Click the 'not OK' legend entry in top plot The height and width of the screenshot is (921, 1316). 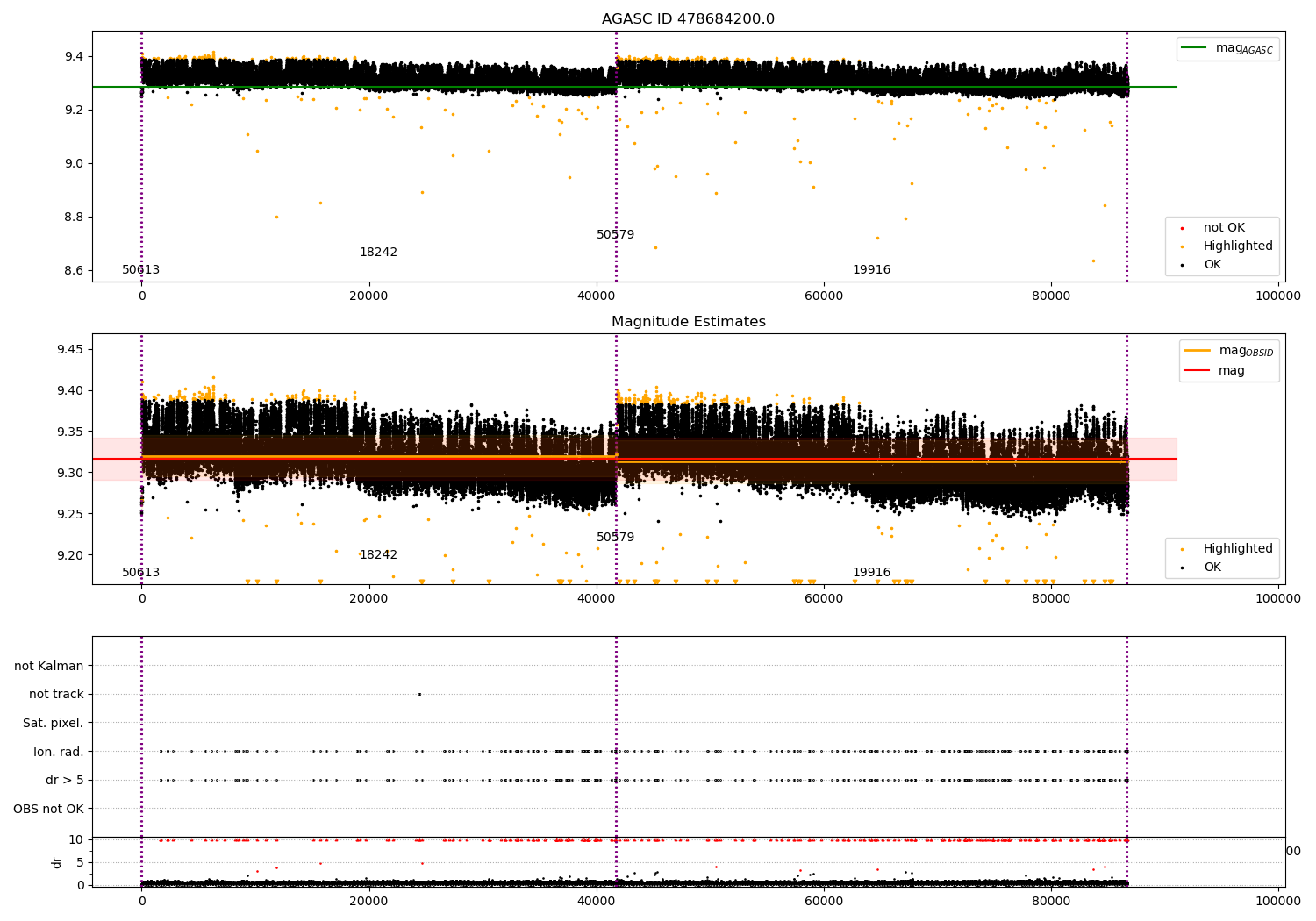pyautogui.click(x=1214, y=228)
